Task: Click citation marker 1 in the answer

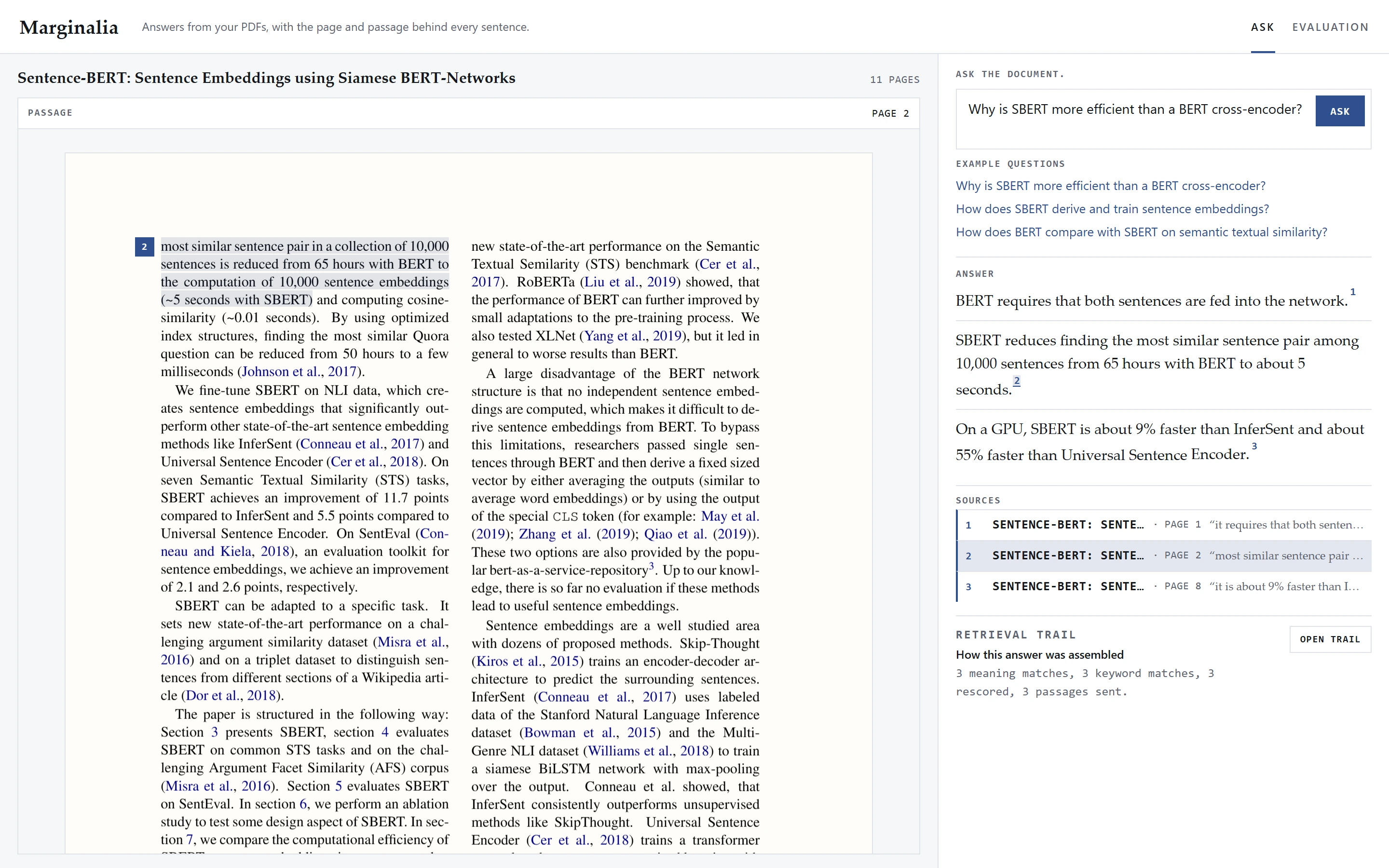Action: [1353, 292]
